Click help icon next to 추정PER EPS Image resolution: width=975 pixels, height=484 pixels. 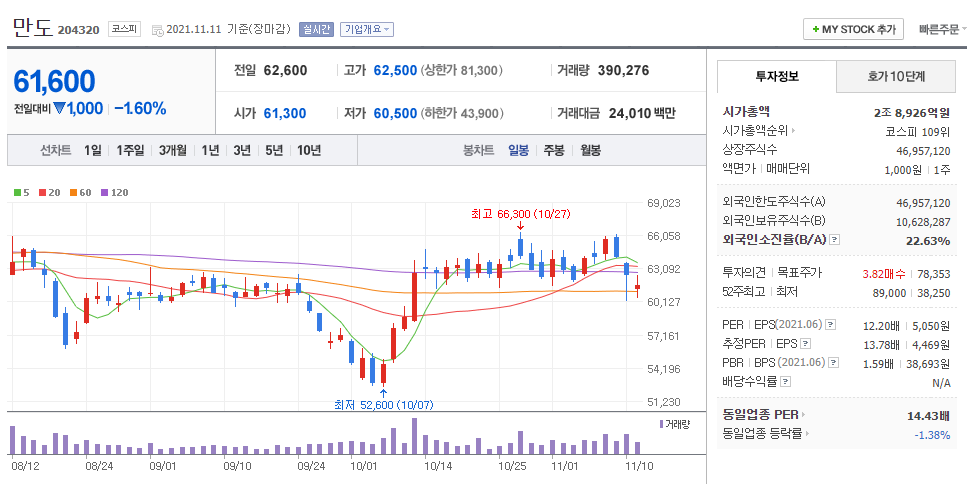tap(805, 343)
